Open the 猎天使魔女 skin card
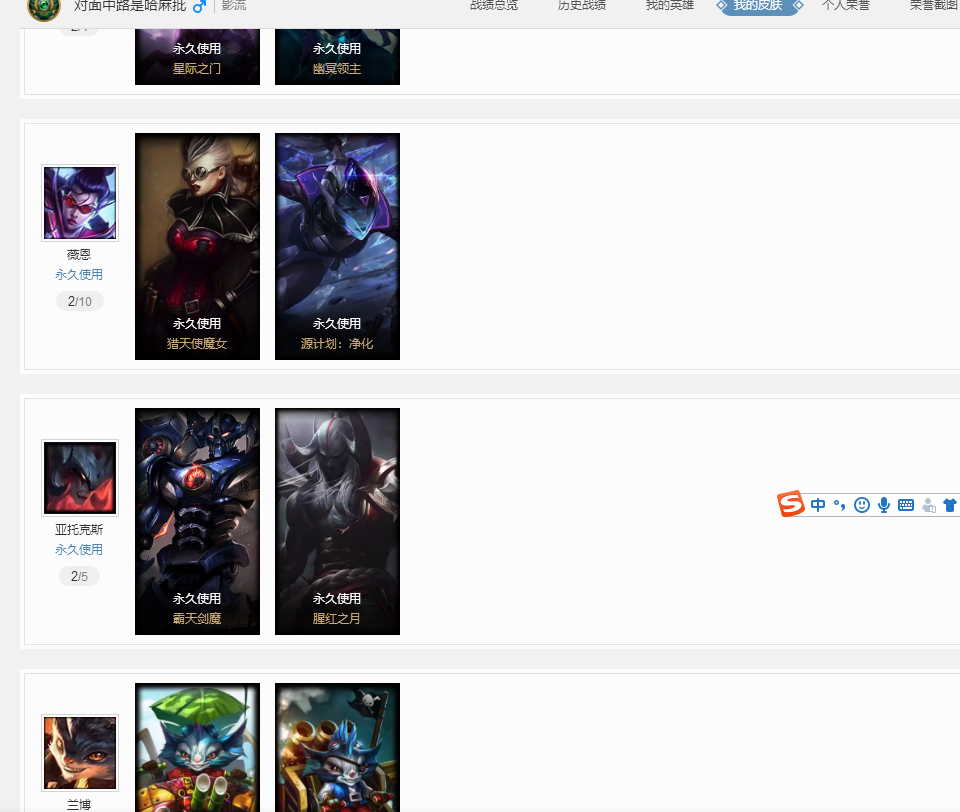 tap(197, 246)
